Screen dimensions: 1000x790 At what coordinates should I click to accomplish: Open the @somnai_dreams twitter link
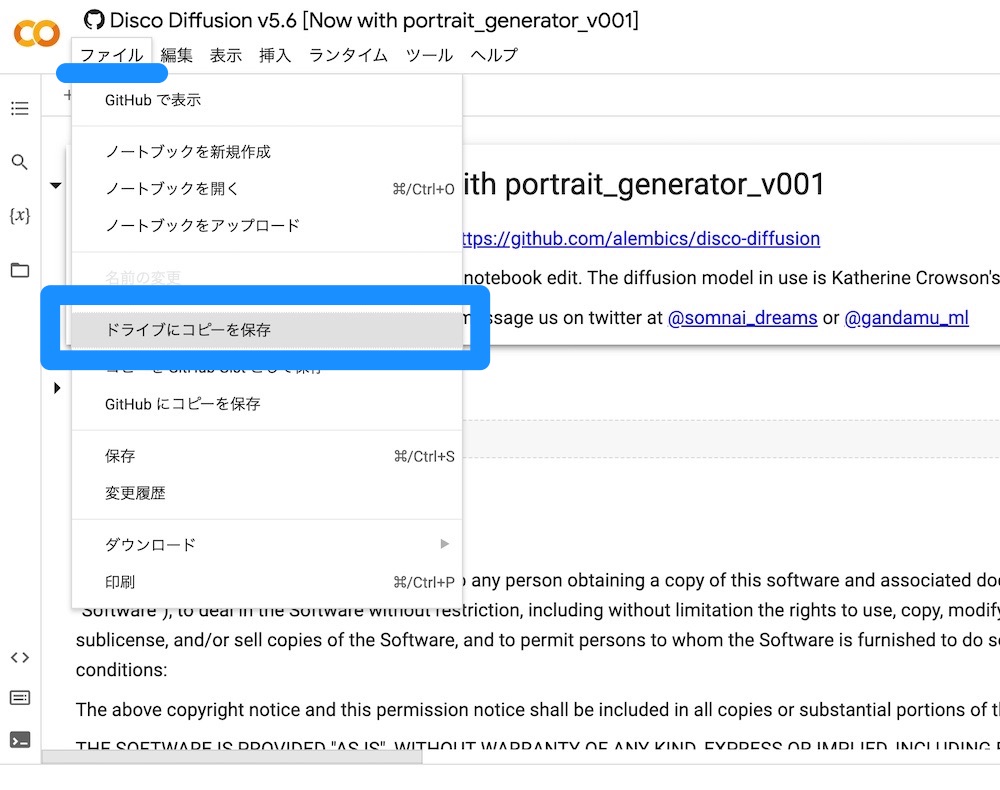click(742, 318)
